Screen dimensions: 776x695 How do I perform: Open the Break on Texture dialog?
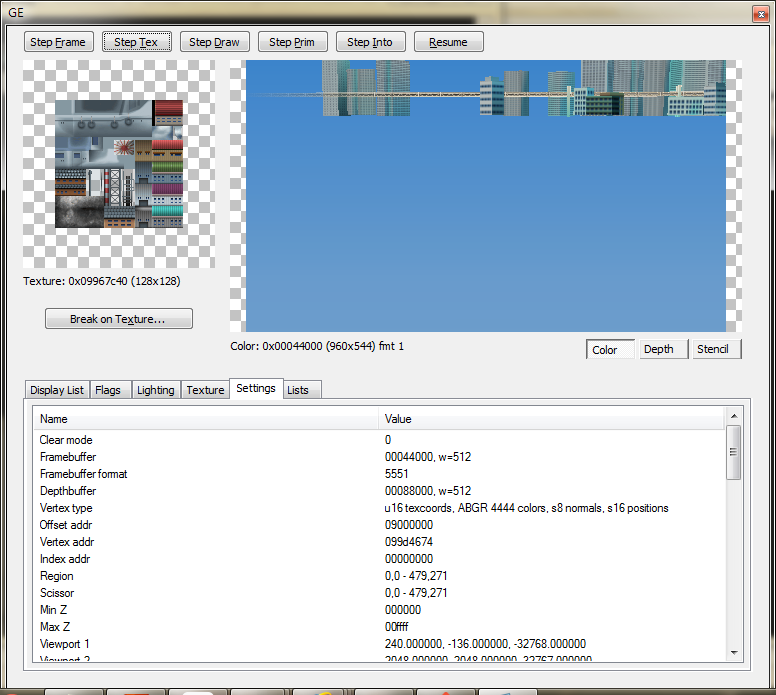point(118,319)
